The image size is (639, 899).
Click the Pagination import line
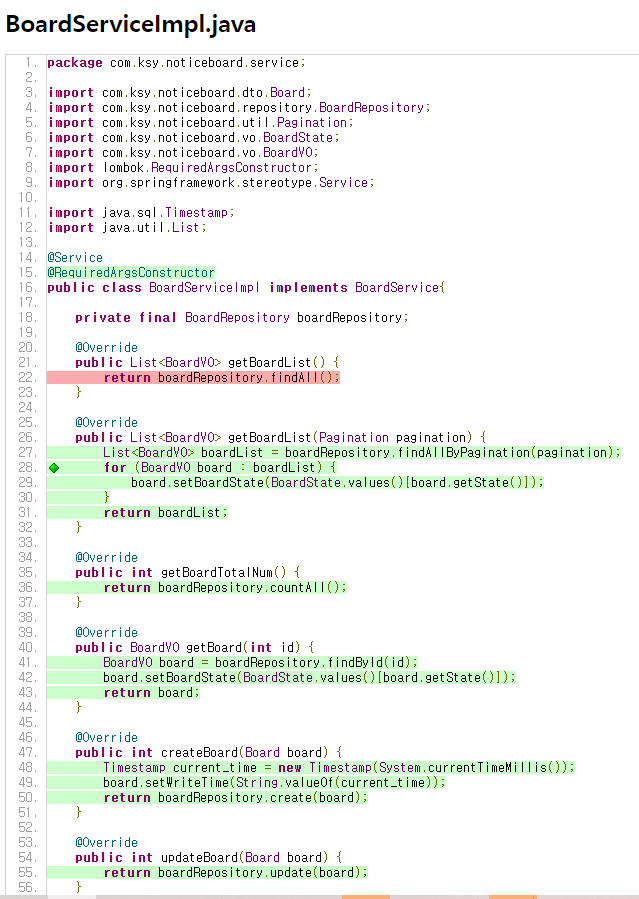coord(201,122)
